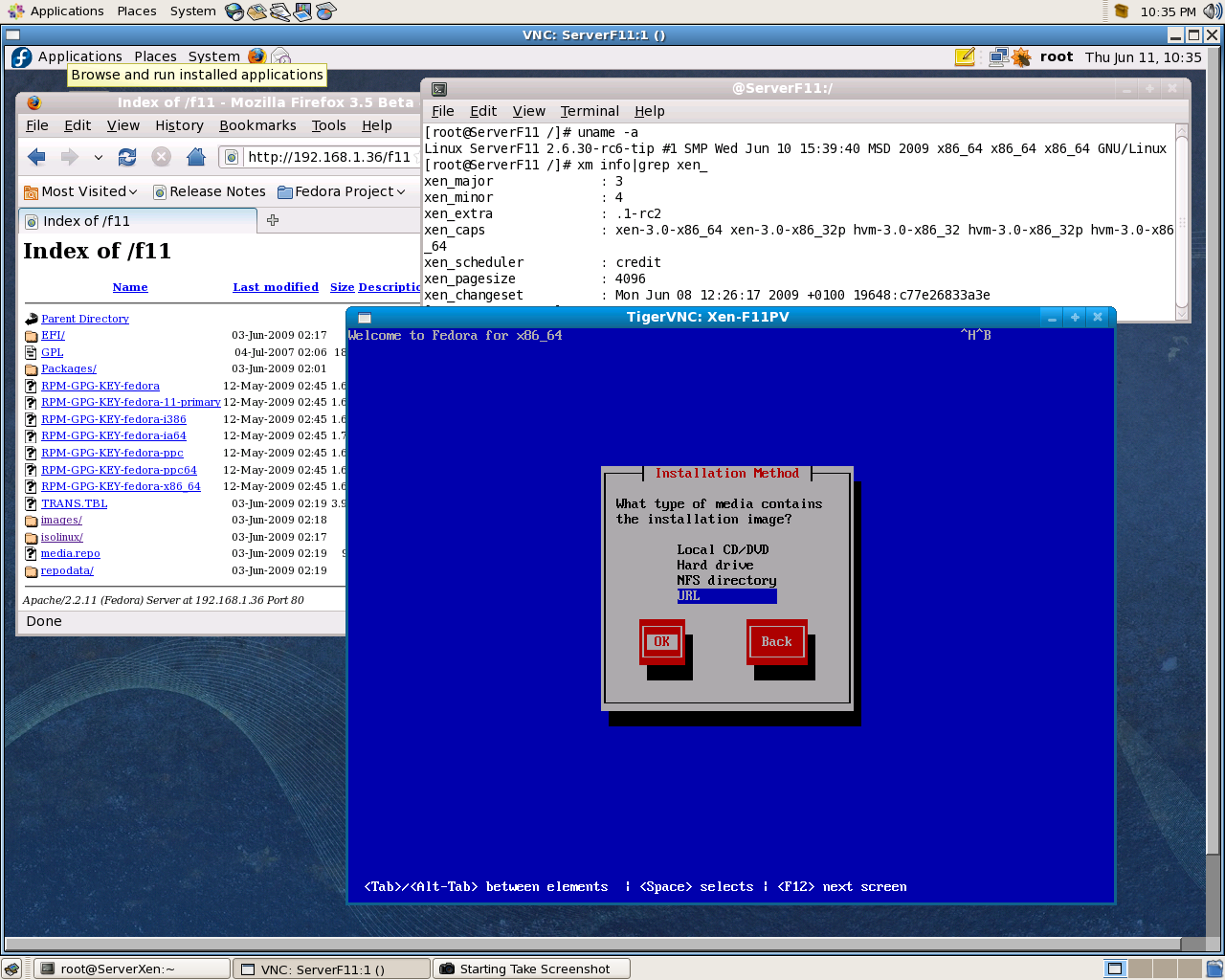Image resolution: width=1225 pixels, height=980 pixels.
Task: Launch the mail client from outer top panel
Action: coord(256,11)
